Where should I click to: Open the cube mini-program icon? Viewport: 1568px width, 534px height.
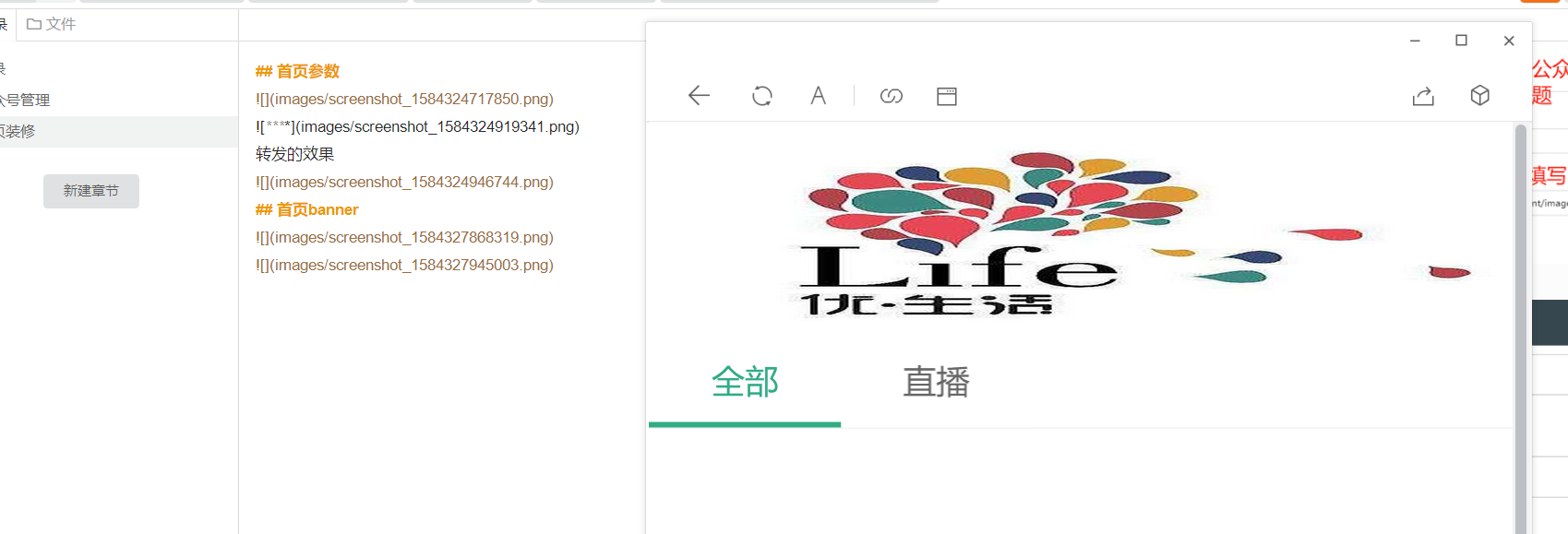point(1480,95)
